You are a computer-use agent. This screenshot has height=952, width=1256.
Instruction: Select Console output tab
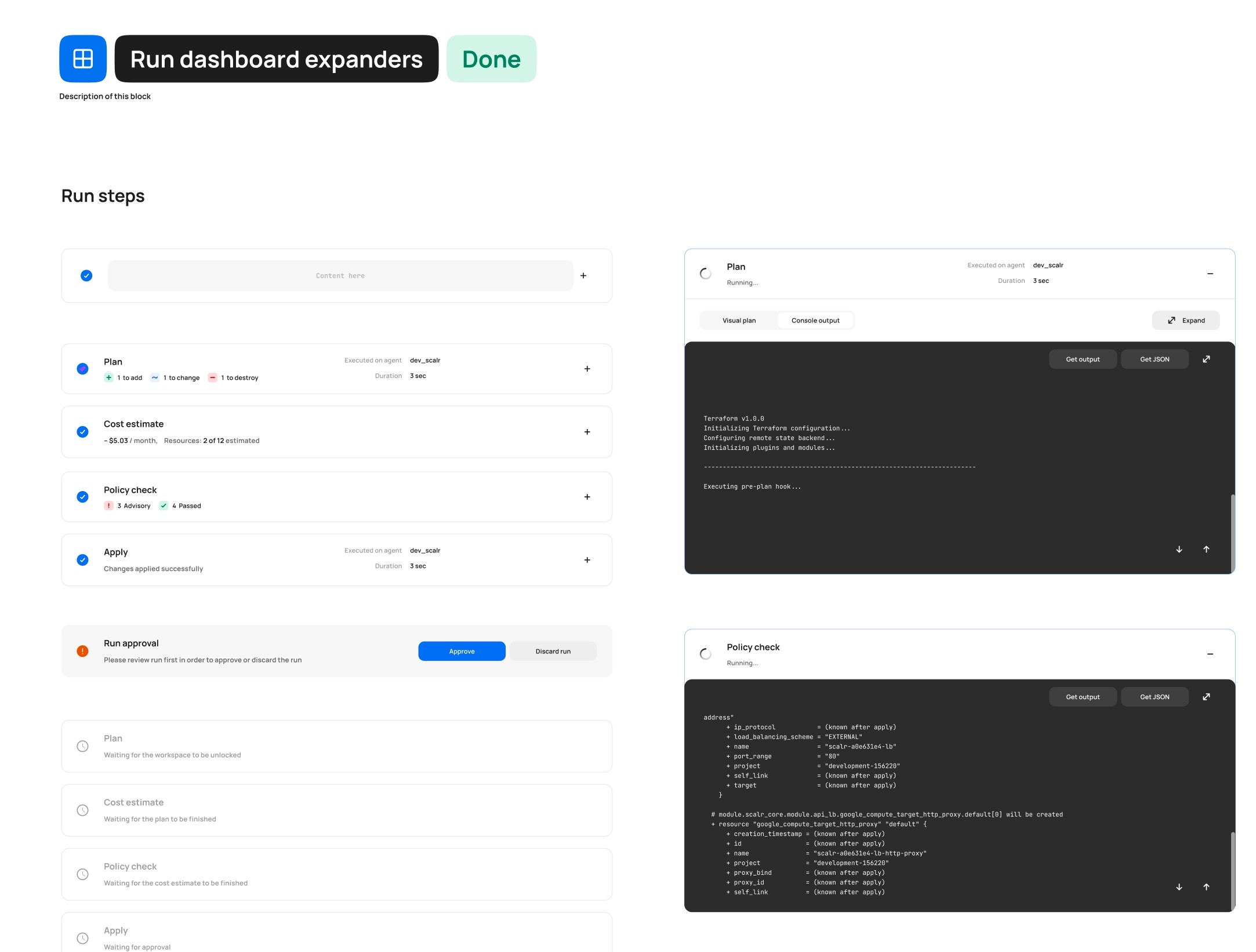[x=815, y=320]
